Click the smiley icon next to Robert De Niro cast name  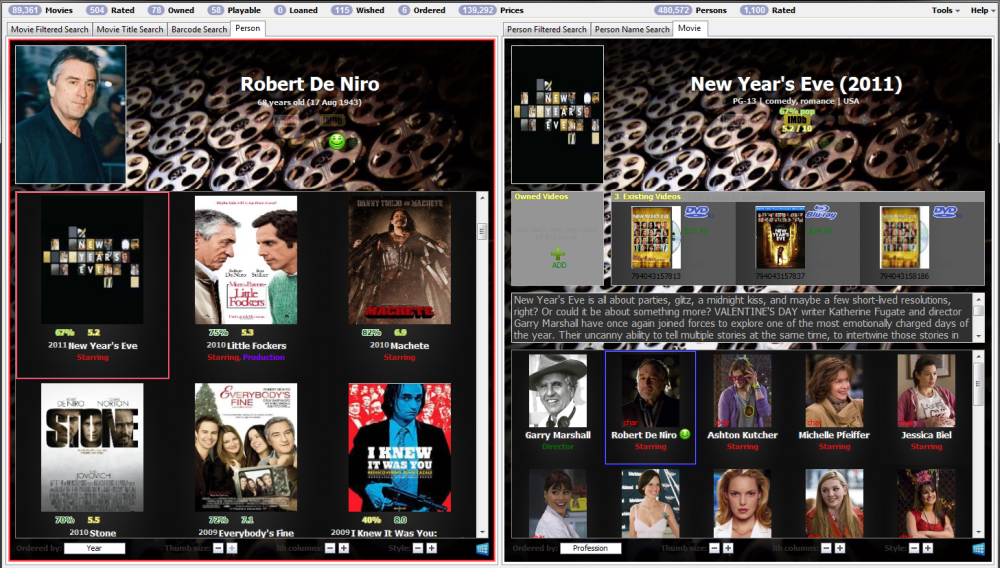coord(685,434)
